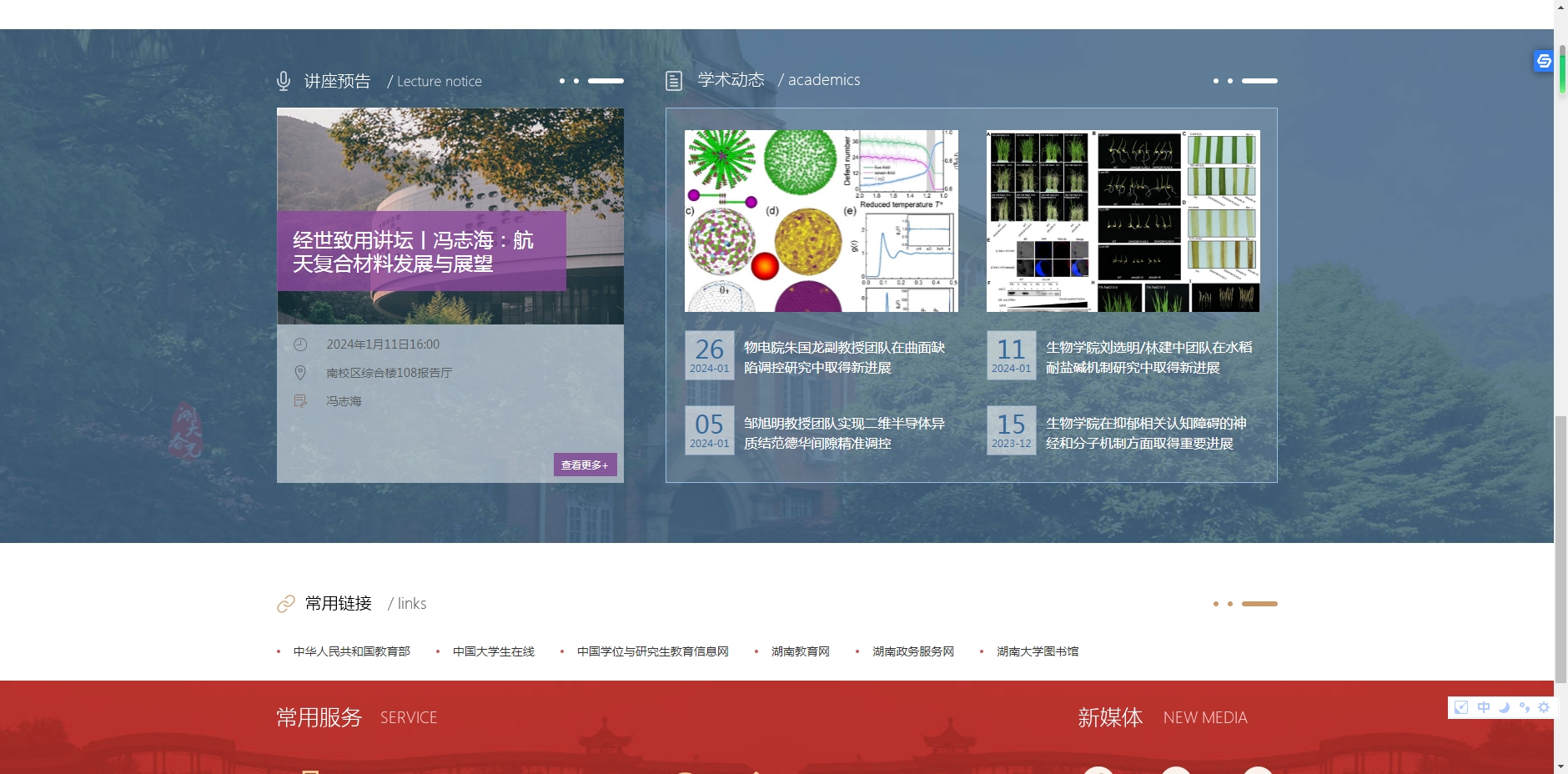Select the first dot in academics carousel pager
This screenshot has width=1568, height=774.
tap(1216, 81)
